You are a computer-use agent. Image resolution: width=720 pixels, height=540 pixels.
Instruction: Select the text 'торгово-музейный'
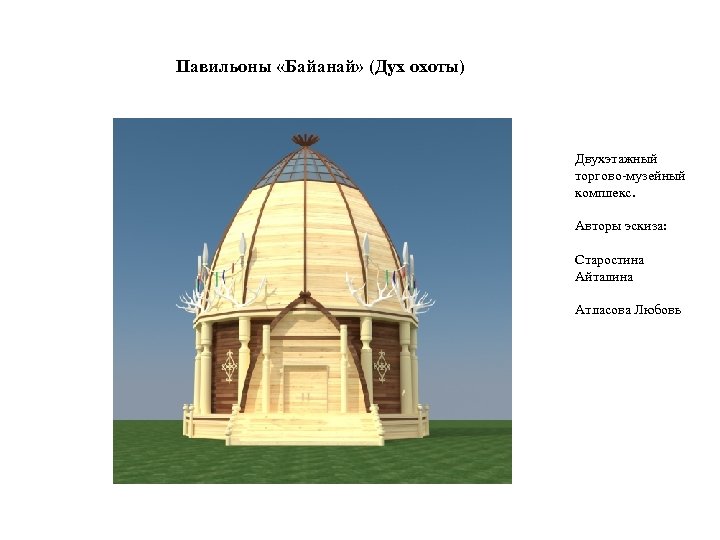pyautogui.click(x=630, y=176)
